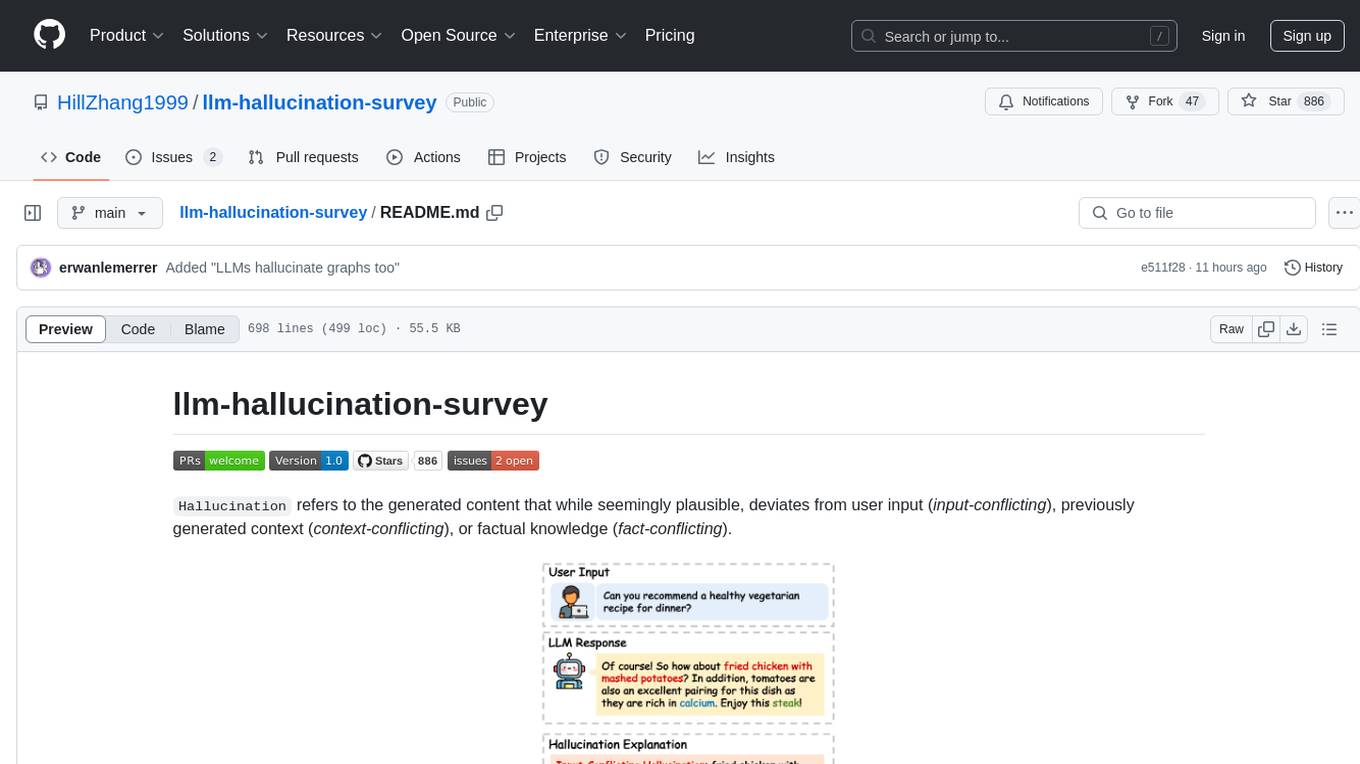The height and width of the screenshot is (764, 1360).
Task: View file History
Action: [x=1313, y=268]
